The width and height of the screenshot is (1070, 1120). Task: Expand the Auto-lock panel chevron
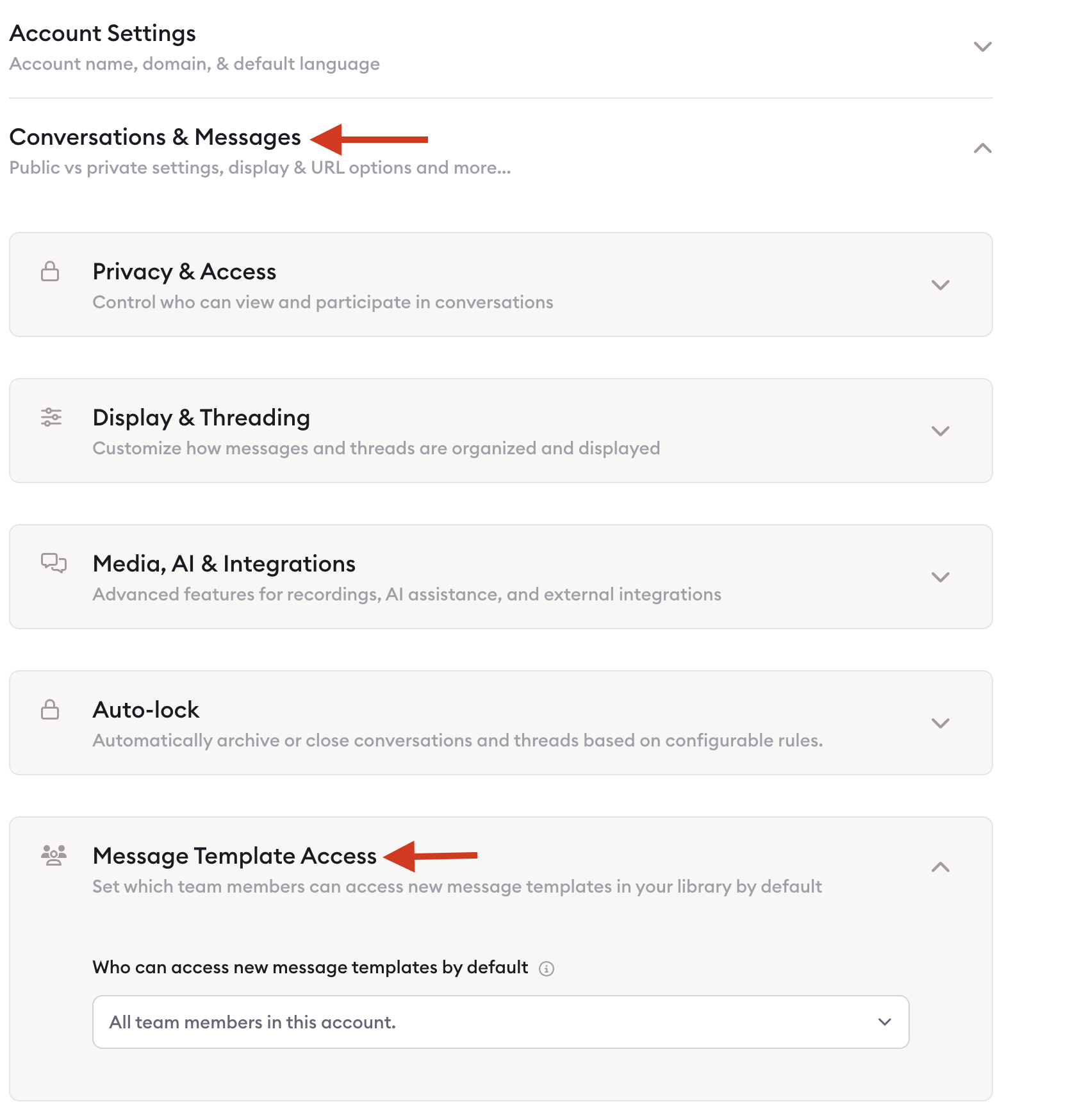[940, 723]
